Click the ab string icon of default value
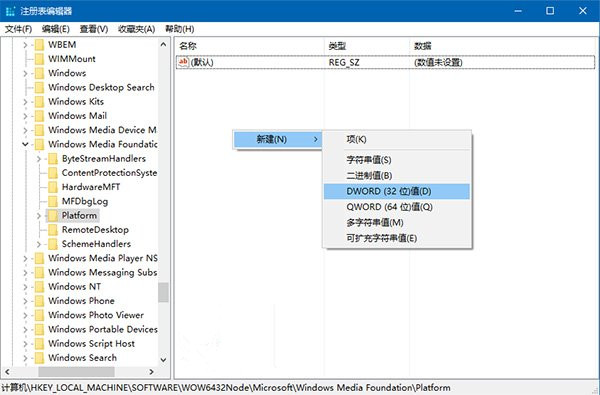The height and width of the screenshot is (395, 600). point(184,62)
